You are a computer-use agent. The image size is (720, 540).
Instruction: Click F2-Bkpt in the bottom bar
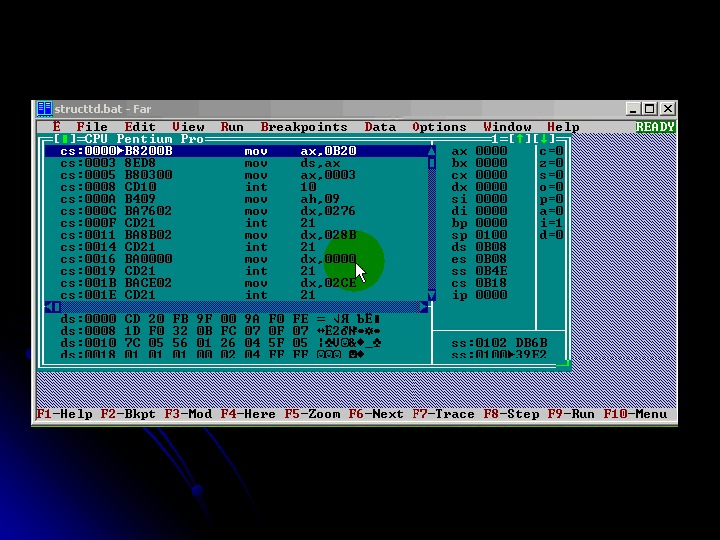[x=128, y=414]
